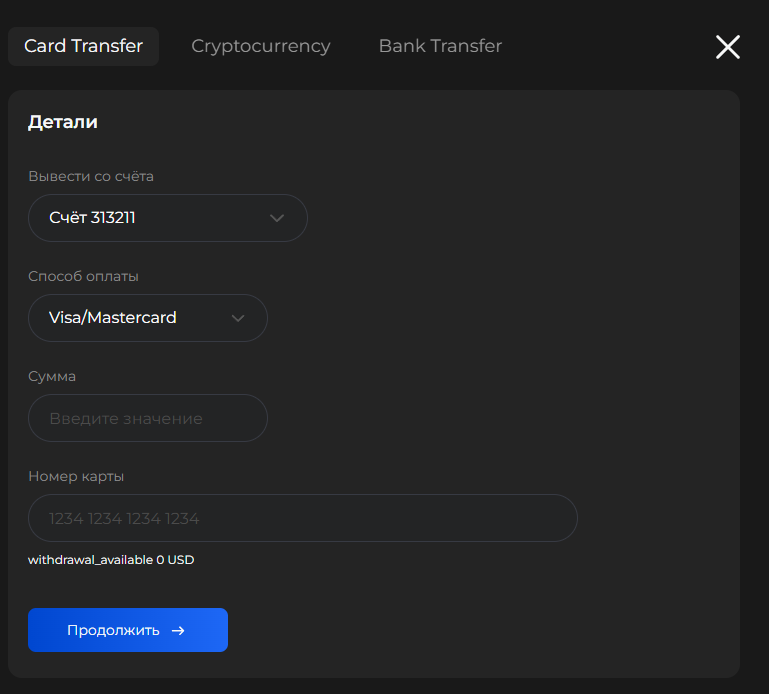This screenshot has width=769, height=694.
Task: Click the Сумма field label
Action: click(52, 376)
